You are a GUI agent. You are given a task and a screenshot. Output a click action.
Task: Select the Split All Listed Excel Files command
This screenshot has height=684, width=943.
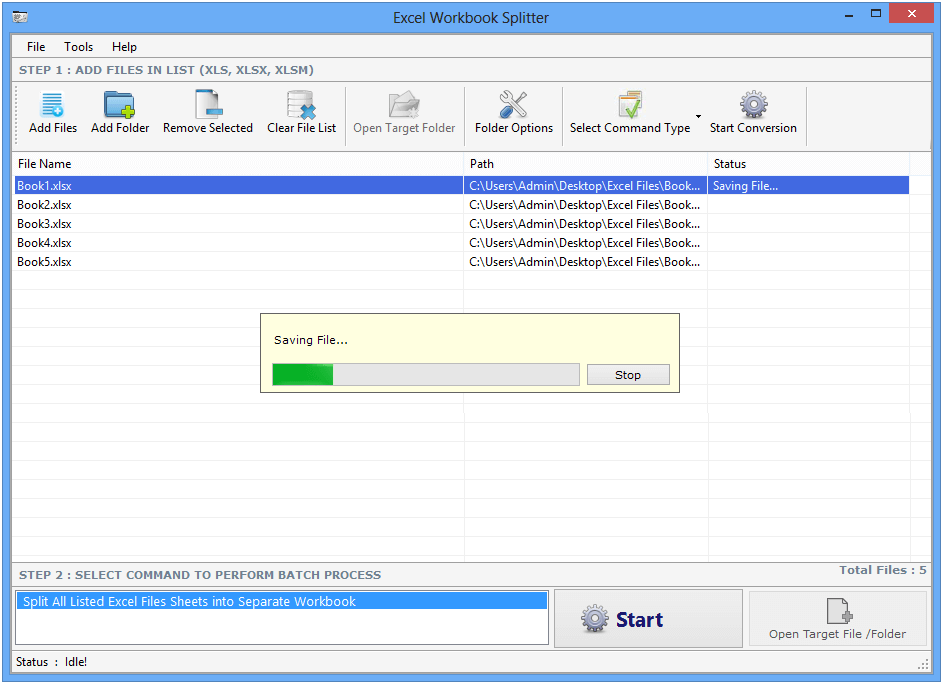click(x=281, y=602)
